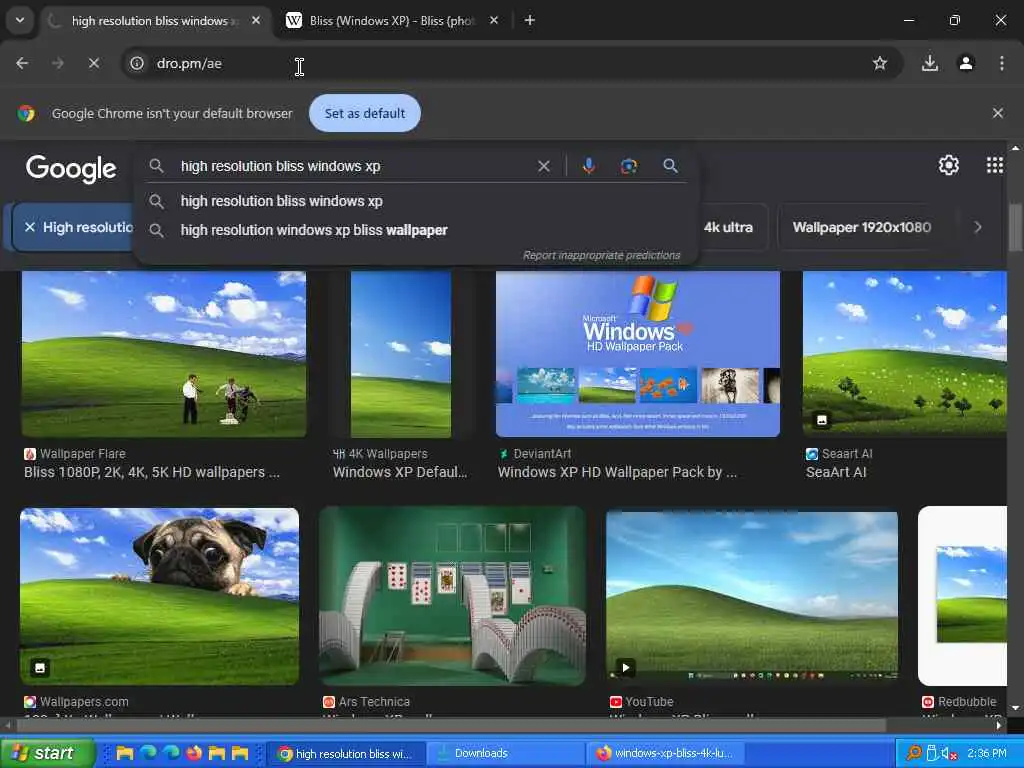The height and width of the screenshot is (768, 1024).
Task: Open the tab search dropdown arrow
Action: coord(20,20)
